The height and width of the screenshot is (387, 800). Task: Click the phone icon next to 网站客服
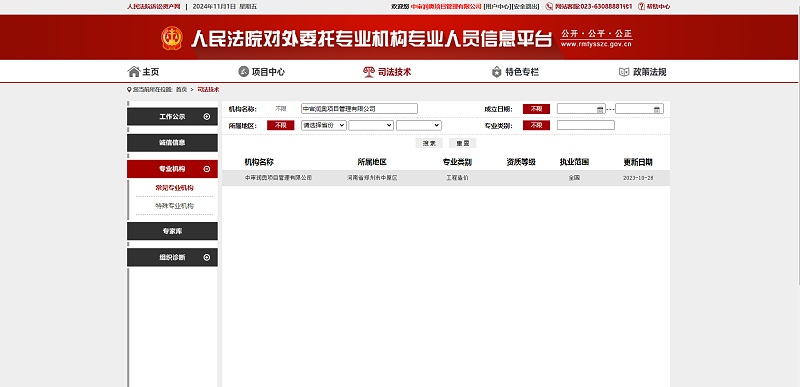tap(549, 7)
